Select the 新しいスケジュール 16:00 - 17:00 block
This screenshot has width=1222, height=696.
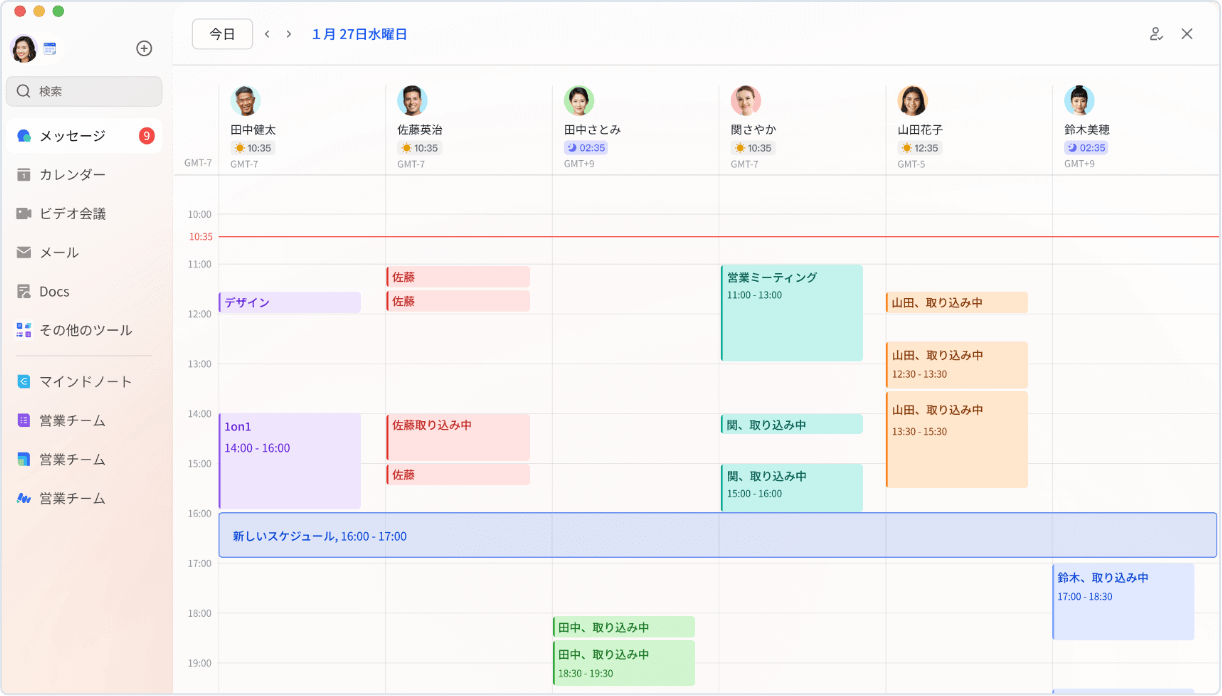click(717, 535)
